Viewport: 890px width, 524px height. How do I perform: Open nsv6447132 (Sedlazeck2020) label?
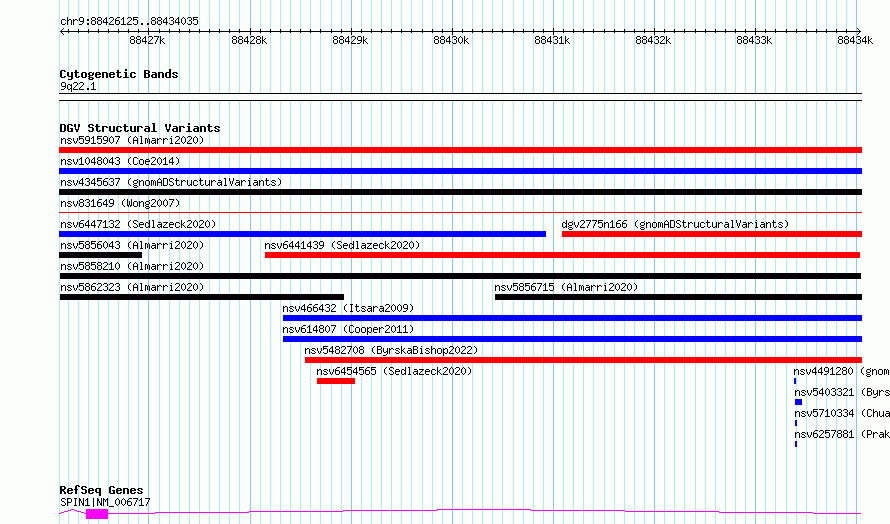pyautogui.click(x=138, y=224)
